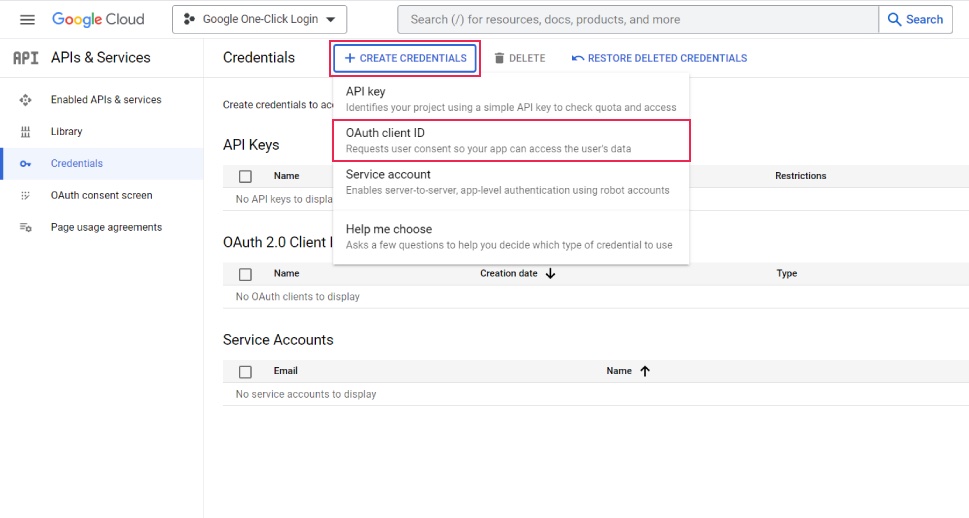The image size is (969, 518).
Task: Click the Page usage agreements icon
Action: (x=25, y=227)
